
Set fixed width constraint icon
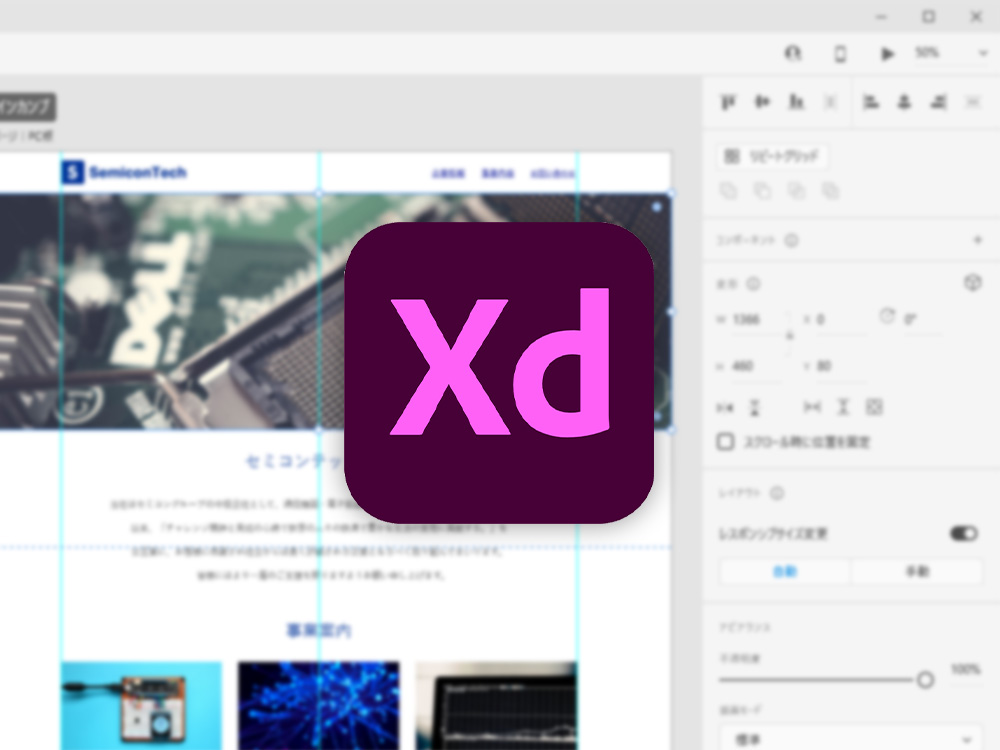click(x=812, y=407)
